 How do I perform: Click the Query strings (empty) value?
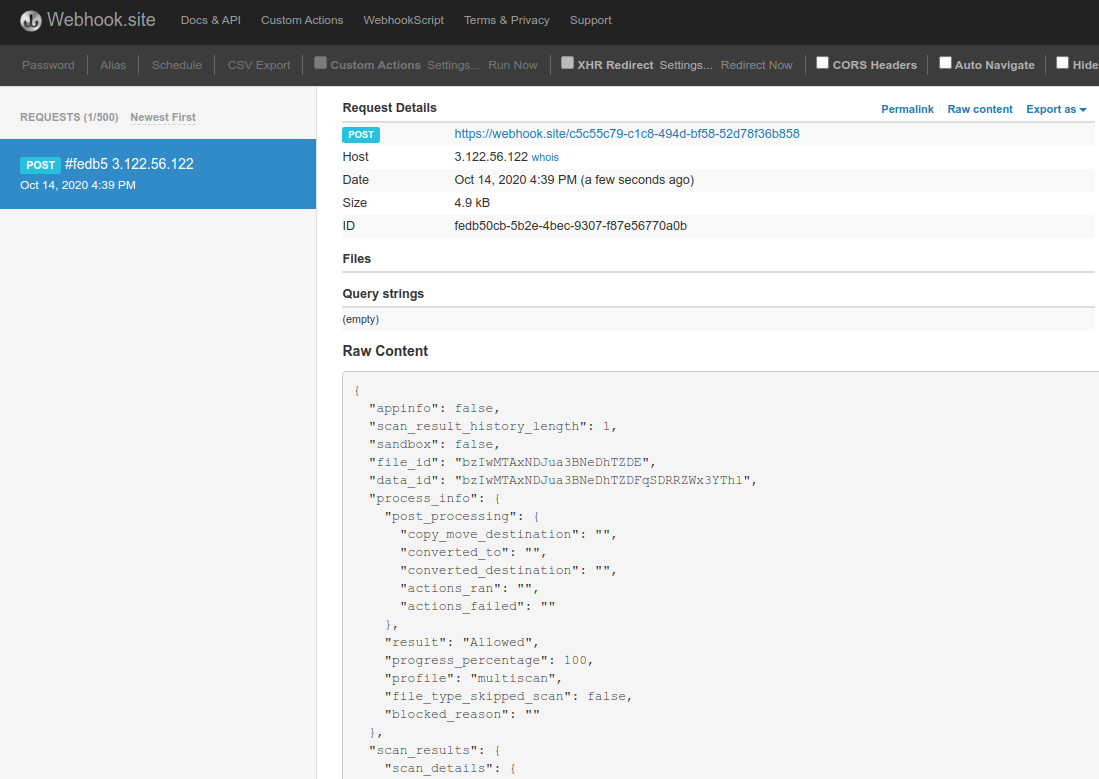(x=361, y=319)
